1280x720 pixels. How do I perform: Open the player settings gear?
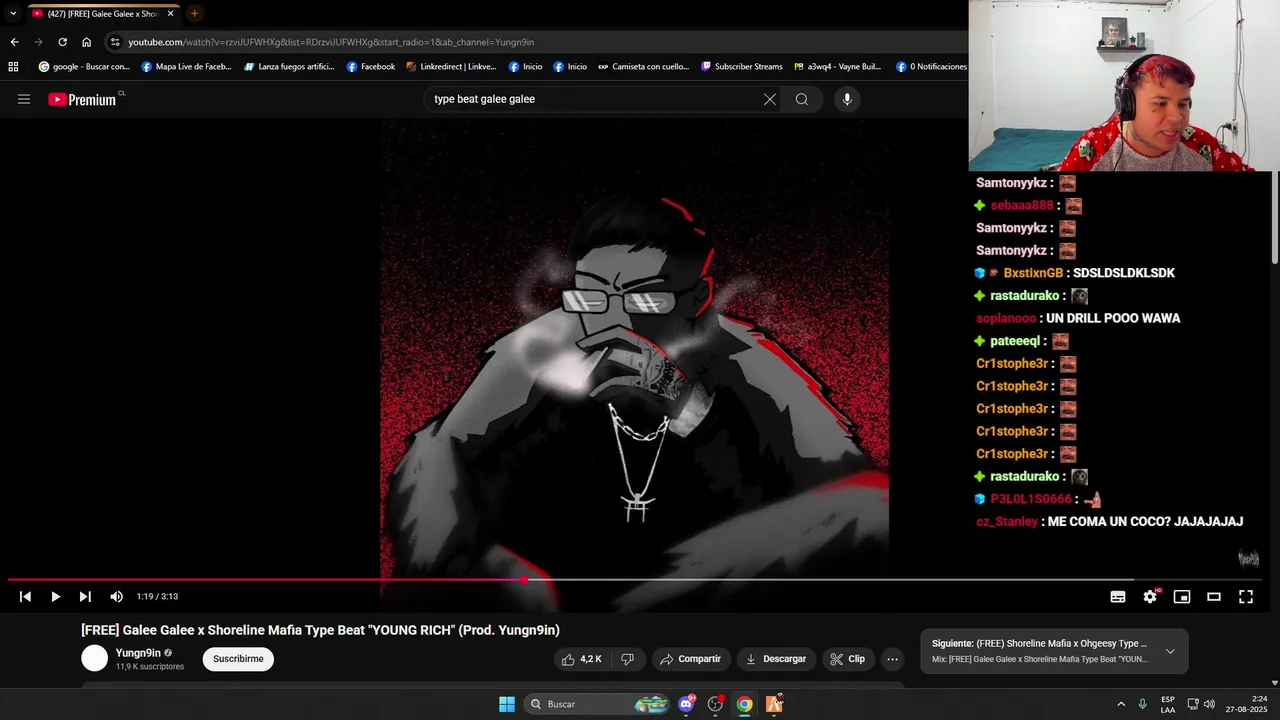[x=1150, y=597]
